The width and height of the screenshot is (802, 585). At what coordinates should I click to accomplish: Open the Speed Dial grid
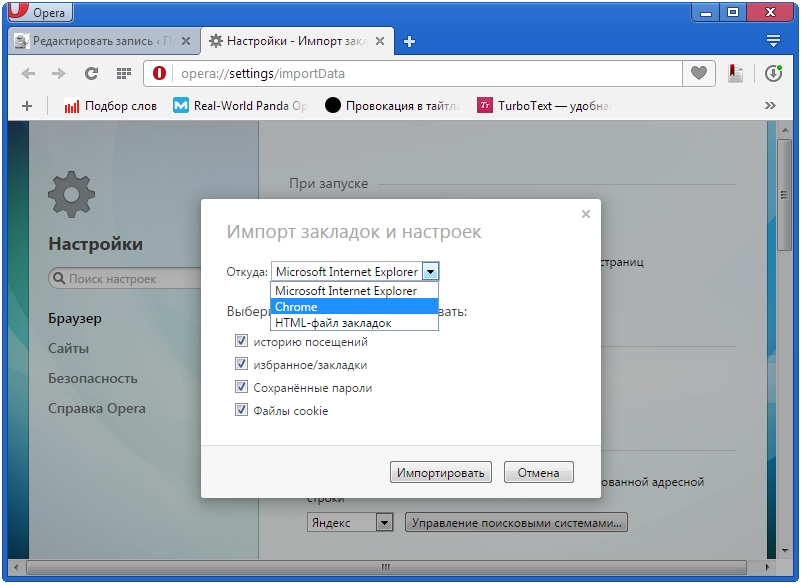click(124, 74)
